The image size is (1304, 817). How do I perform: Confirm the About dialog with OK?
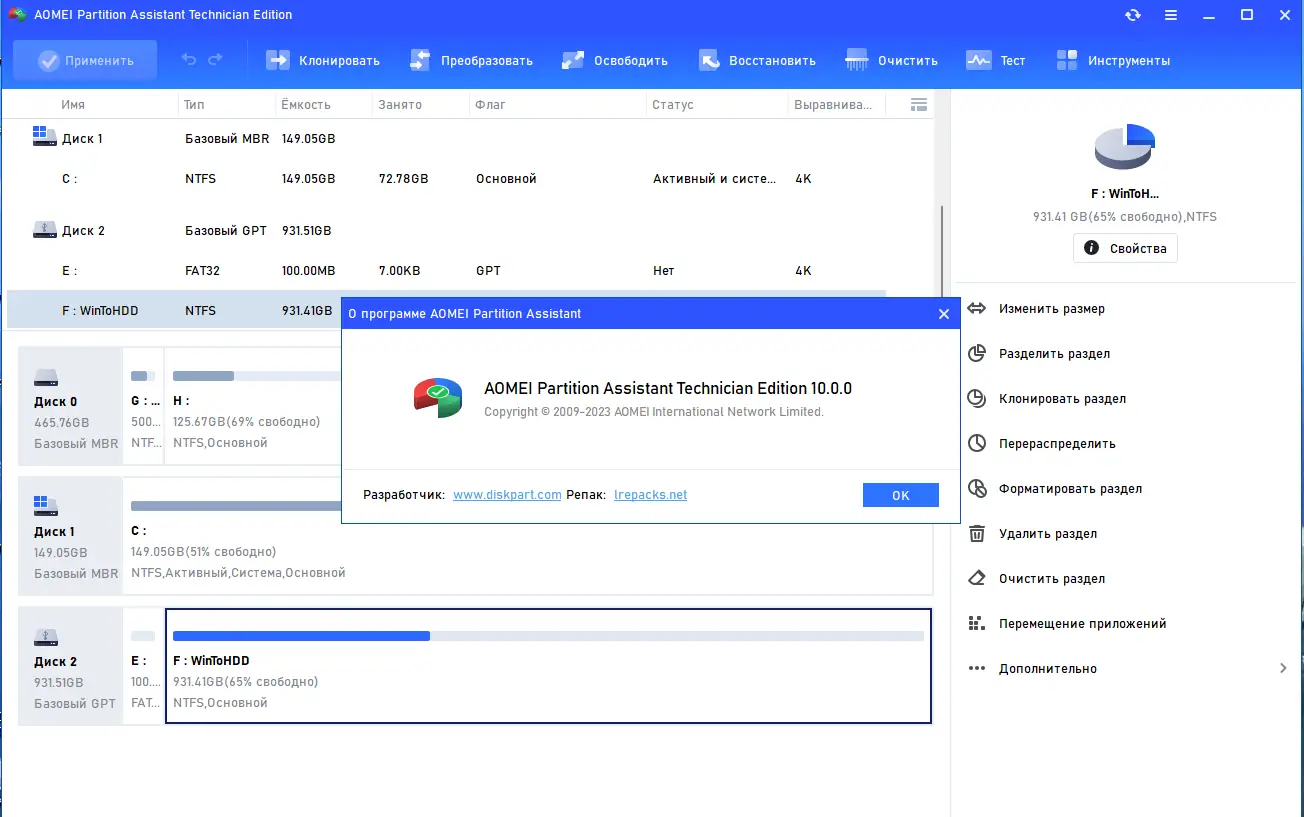click(900, 494)
